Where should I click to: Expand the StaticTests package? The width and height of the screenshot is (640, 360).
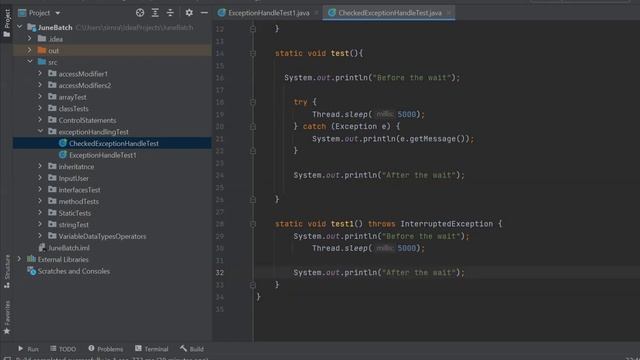pos(40,213)
